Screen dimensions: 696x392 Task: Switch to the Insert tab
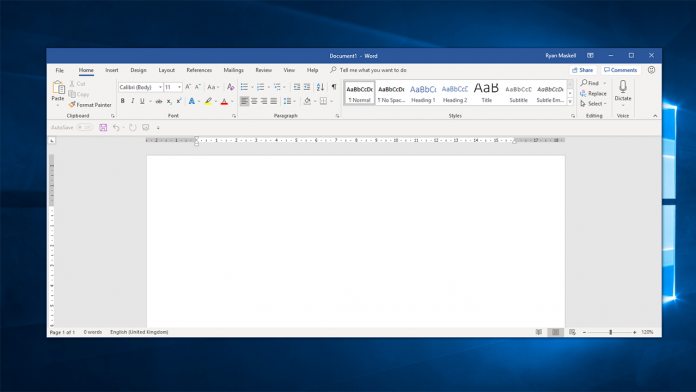click(x=112, y=70)
